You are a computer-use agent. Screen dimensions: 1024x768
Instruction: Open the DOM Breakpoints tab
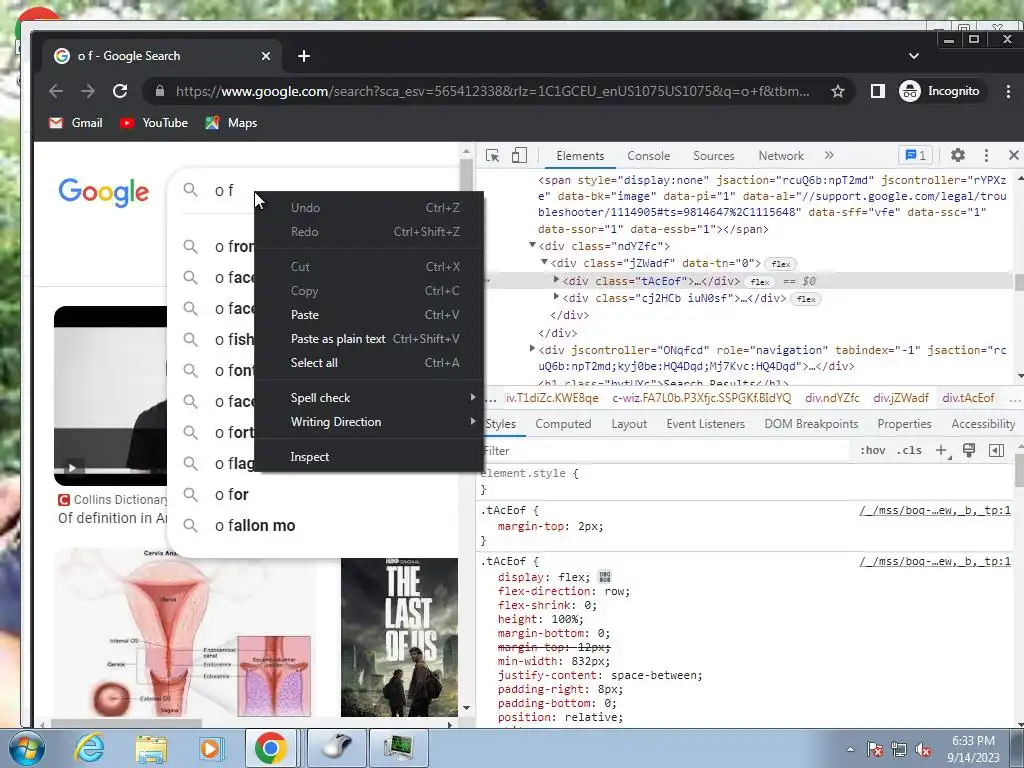click(811, 424)
